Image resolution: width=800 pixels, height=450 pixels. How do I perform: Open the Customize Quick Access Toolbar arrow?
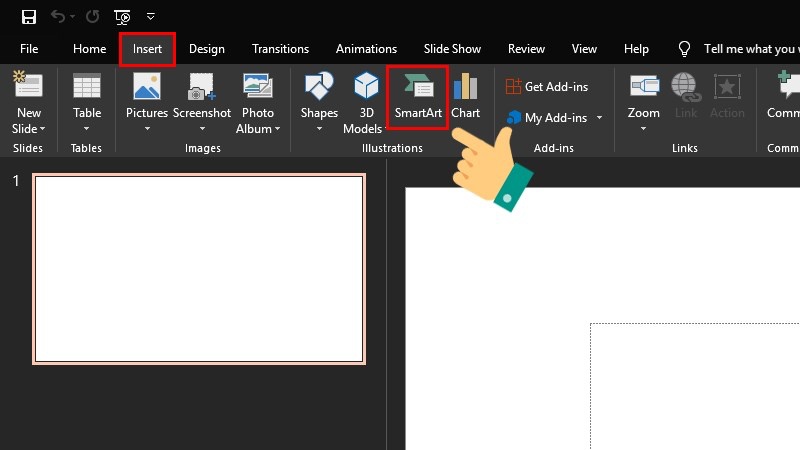[151, 17]
